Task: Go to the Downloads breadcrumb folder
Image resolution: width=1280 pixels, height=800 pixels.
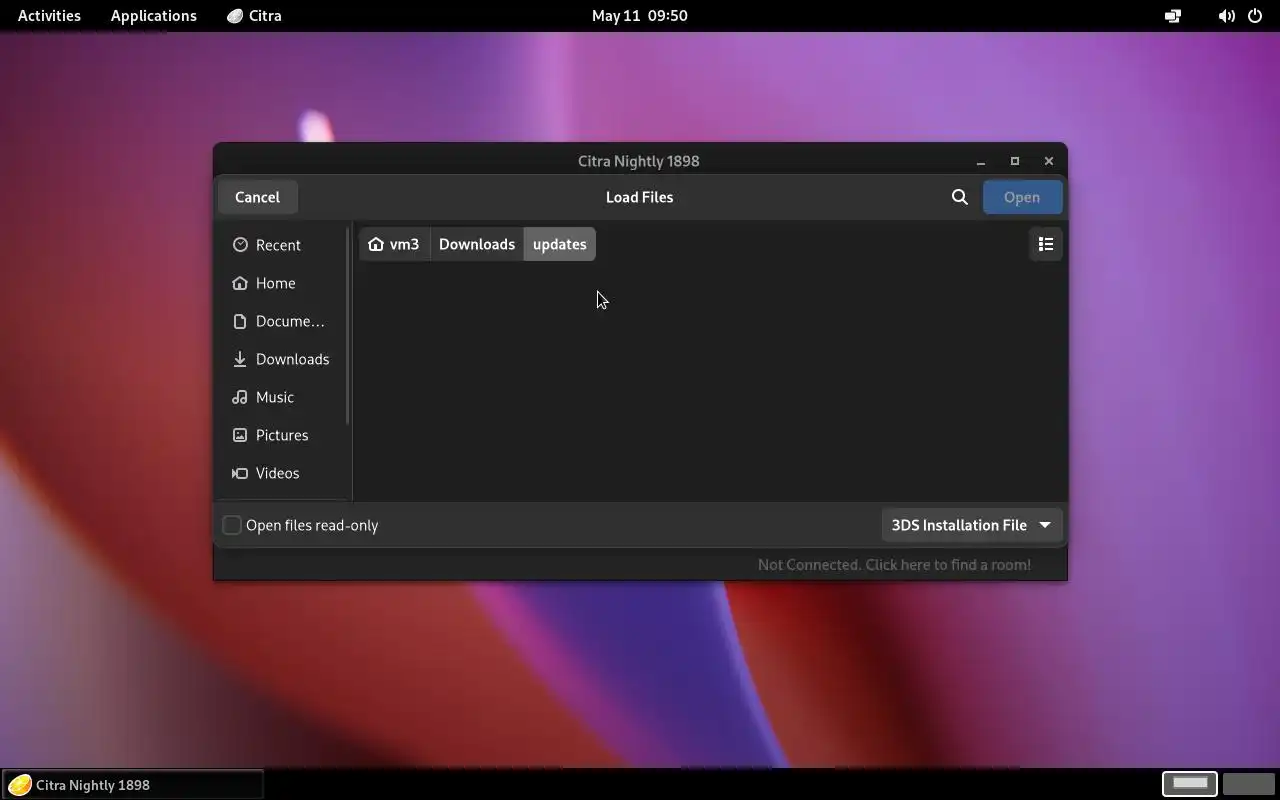Action: 477,244
